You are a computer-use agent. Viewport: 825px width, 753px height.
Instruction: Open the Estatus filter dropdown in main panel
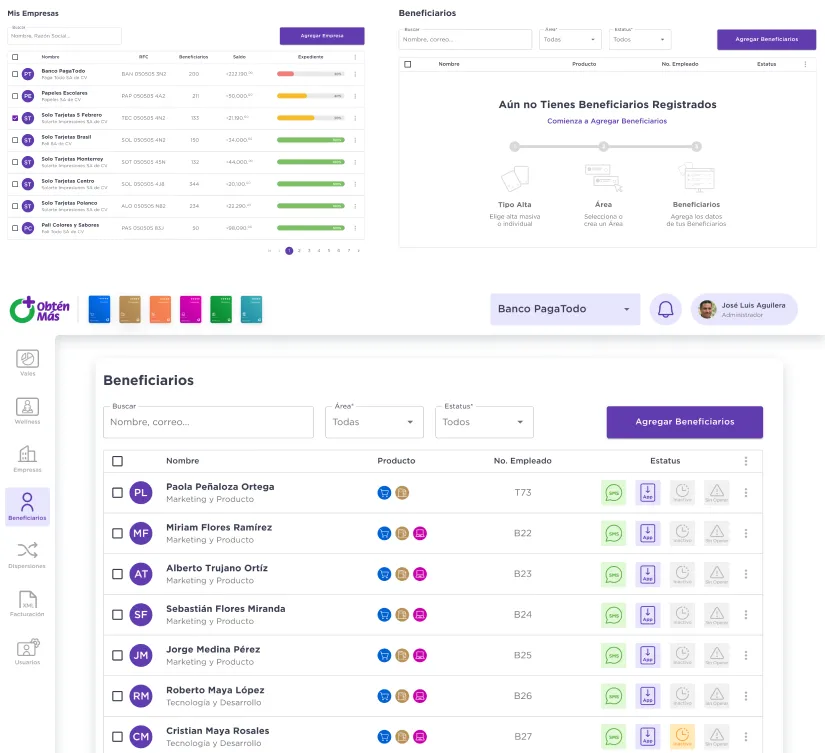pyautogui.click(x=483, y=422)
